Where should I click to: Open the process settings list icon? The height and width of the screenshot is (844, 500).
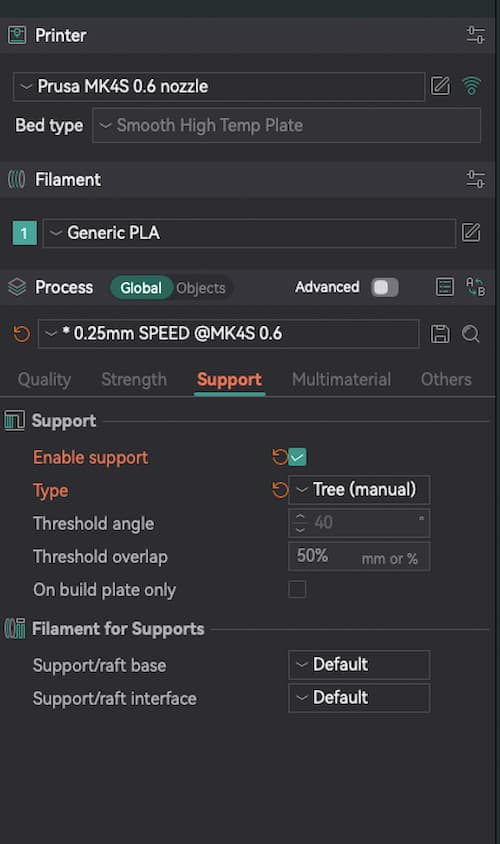pos(445,287)
